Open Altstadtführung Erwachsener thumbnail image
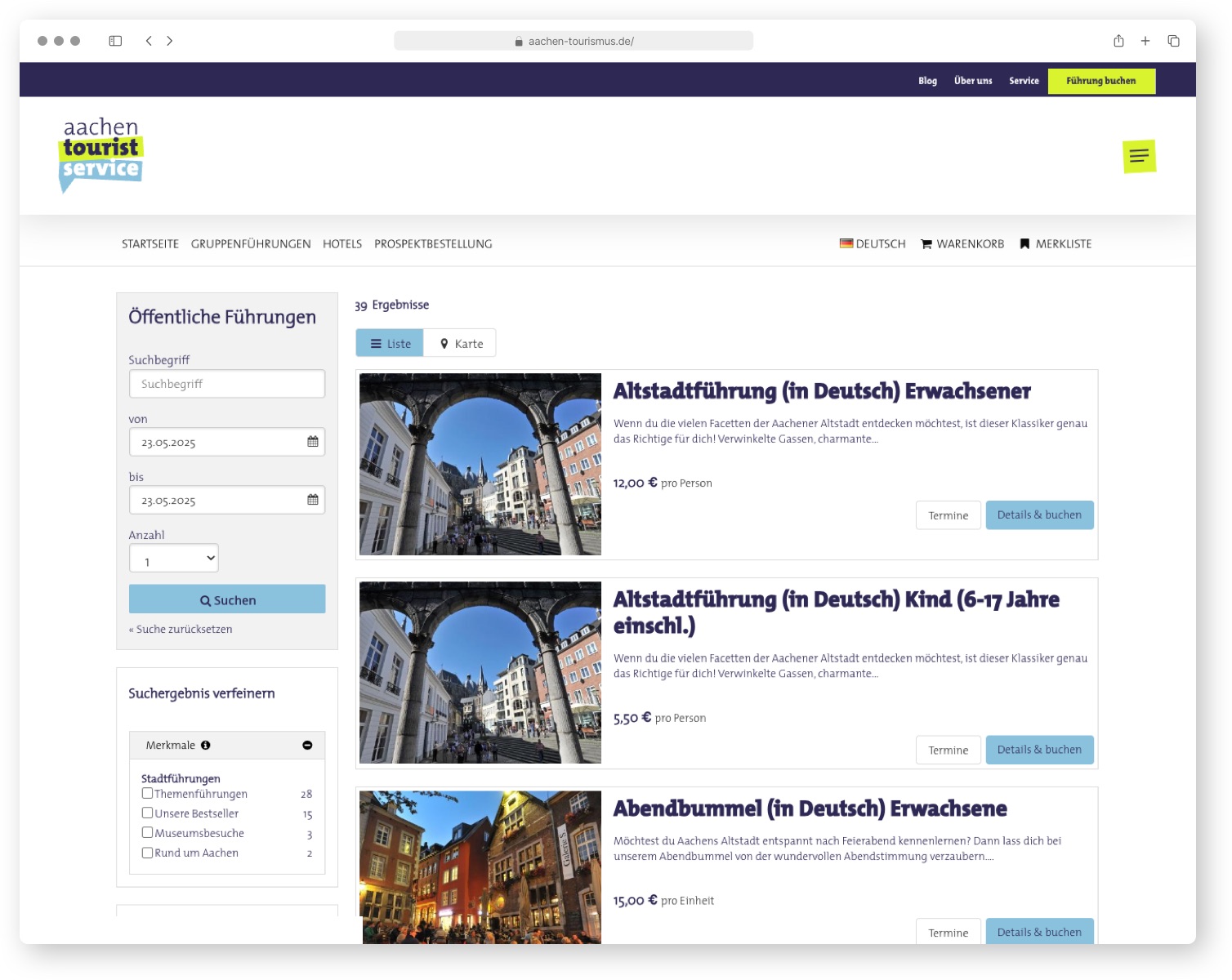The height and width of the screenshot is (980, 1232). tap(480, 464)
